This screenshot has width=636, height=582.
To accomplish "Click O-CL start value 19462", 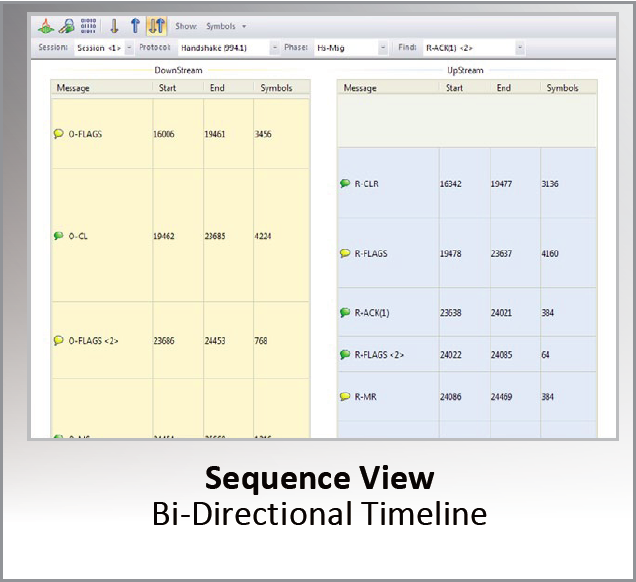I will click(x=164, y=236).
